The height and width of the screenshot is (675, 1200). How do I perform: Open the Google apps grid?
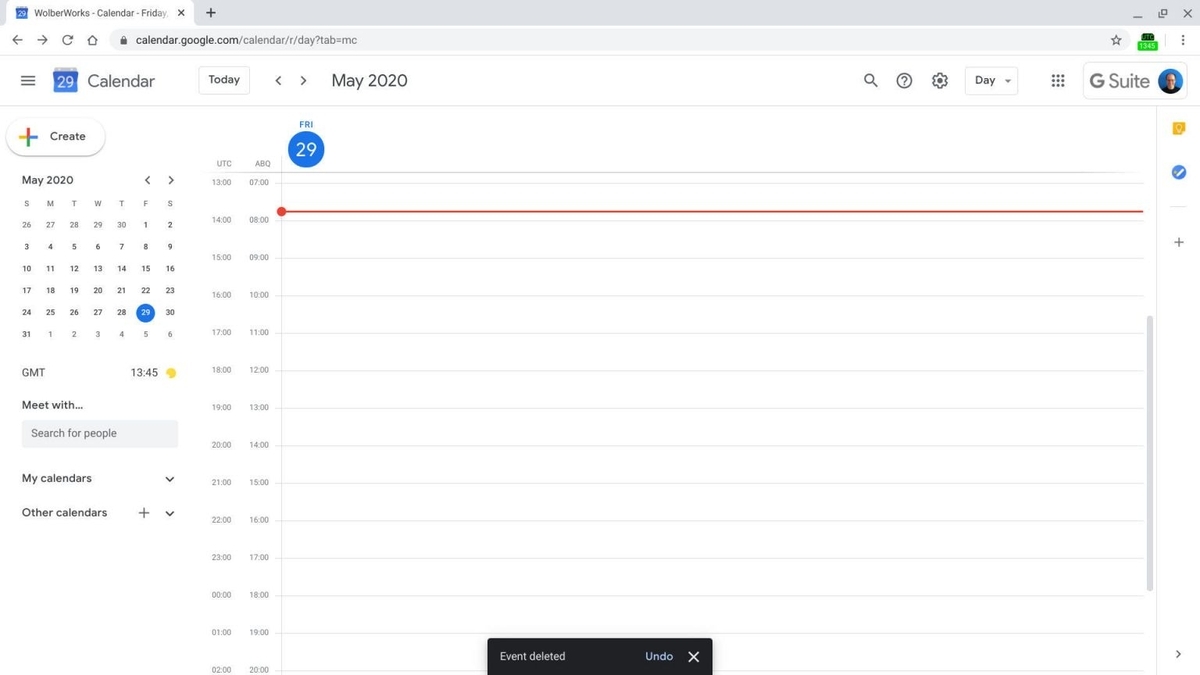[x=1057, y=81]
